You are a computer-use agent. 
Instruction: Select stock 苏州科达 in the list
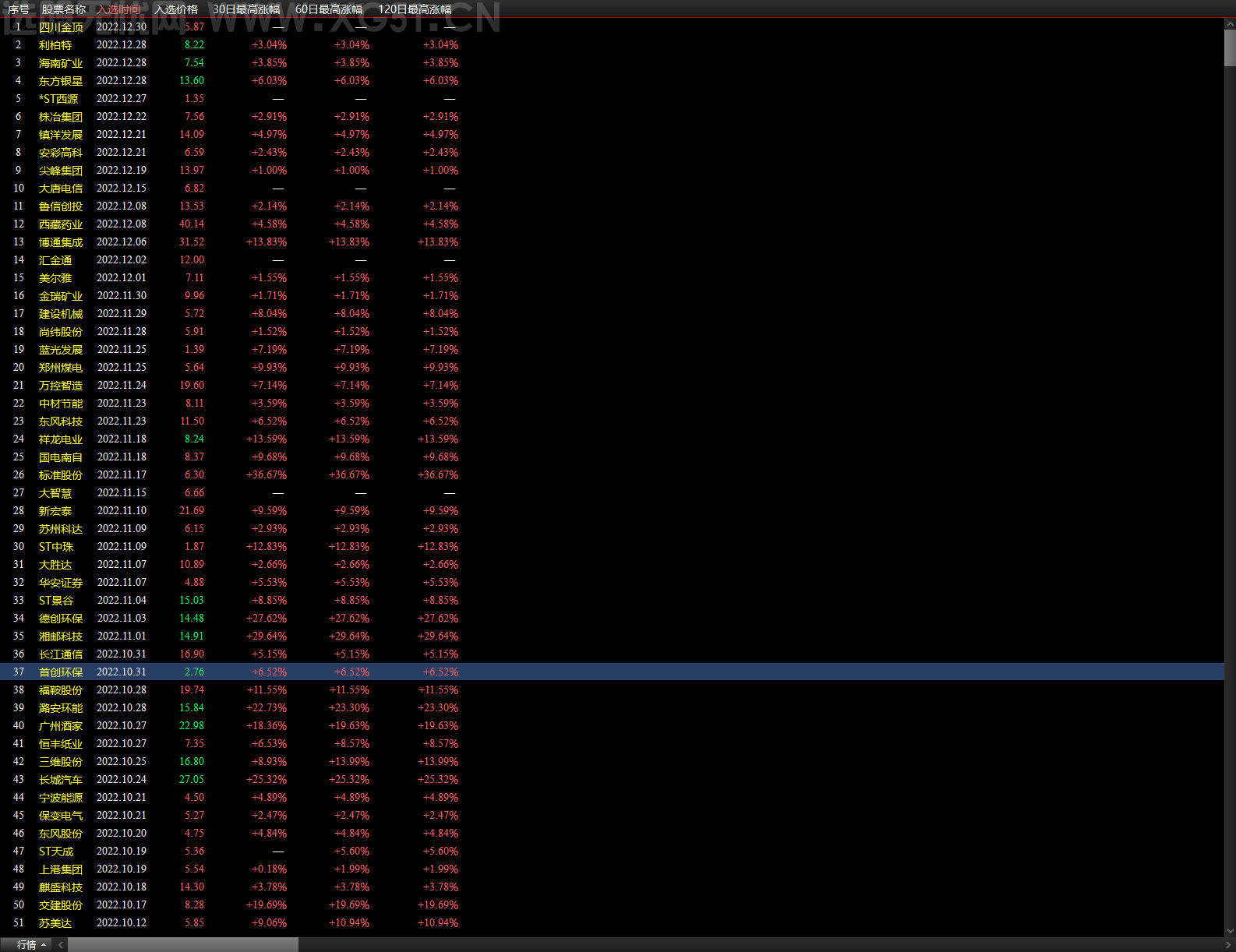pyautogui.click(x=61, y=529)
